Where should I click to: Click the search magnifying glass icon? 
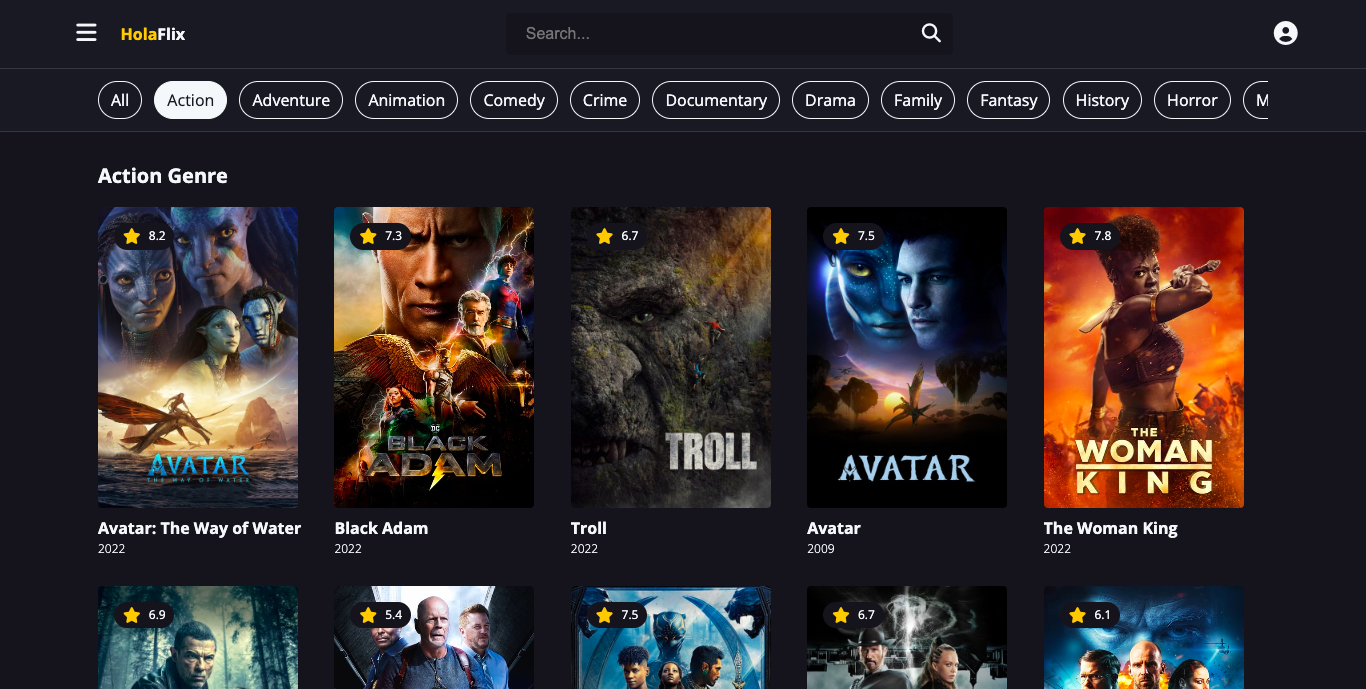931,33
